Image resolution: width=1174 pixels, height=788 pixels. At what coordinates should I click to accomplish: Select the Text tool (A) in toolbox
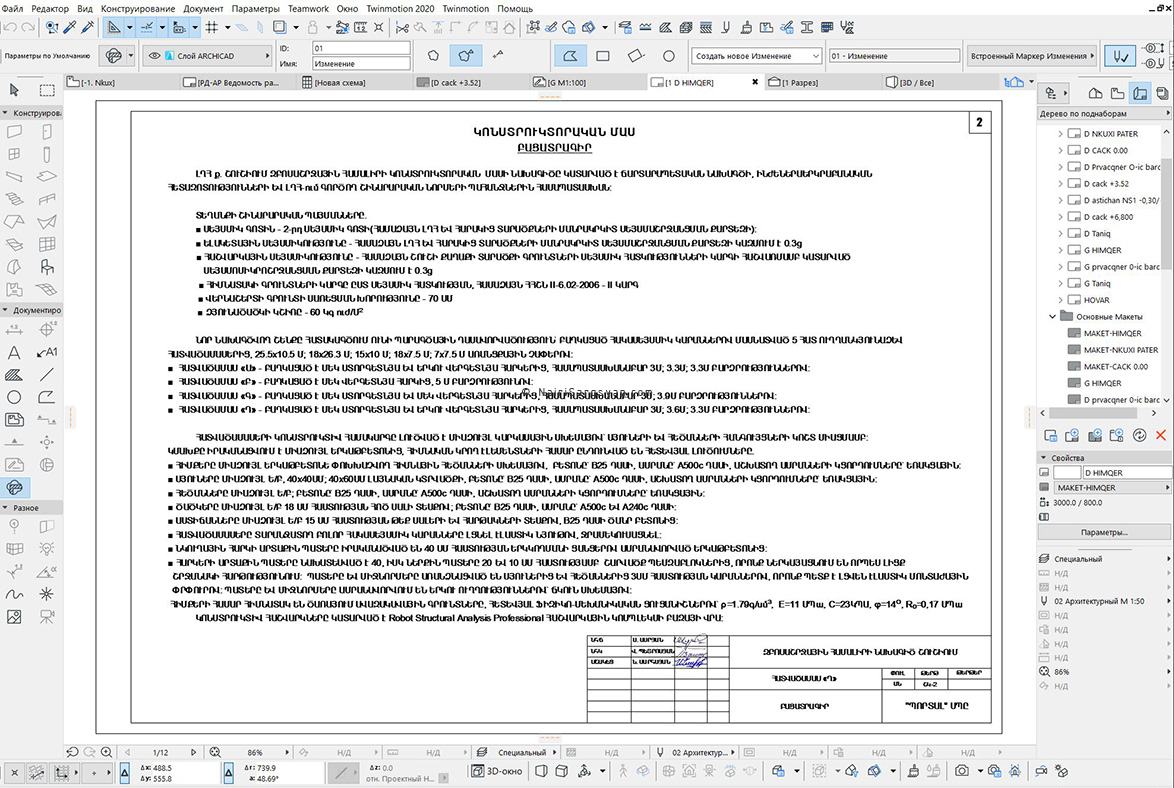pyautogui.click(x=14, y=352)
